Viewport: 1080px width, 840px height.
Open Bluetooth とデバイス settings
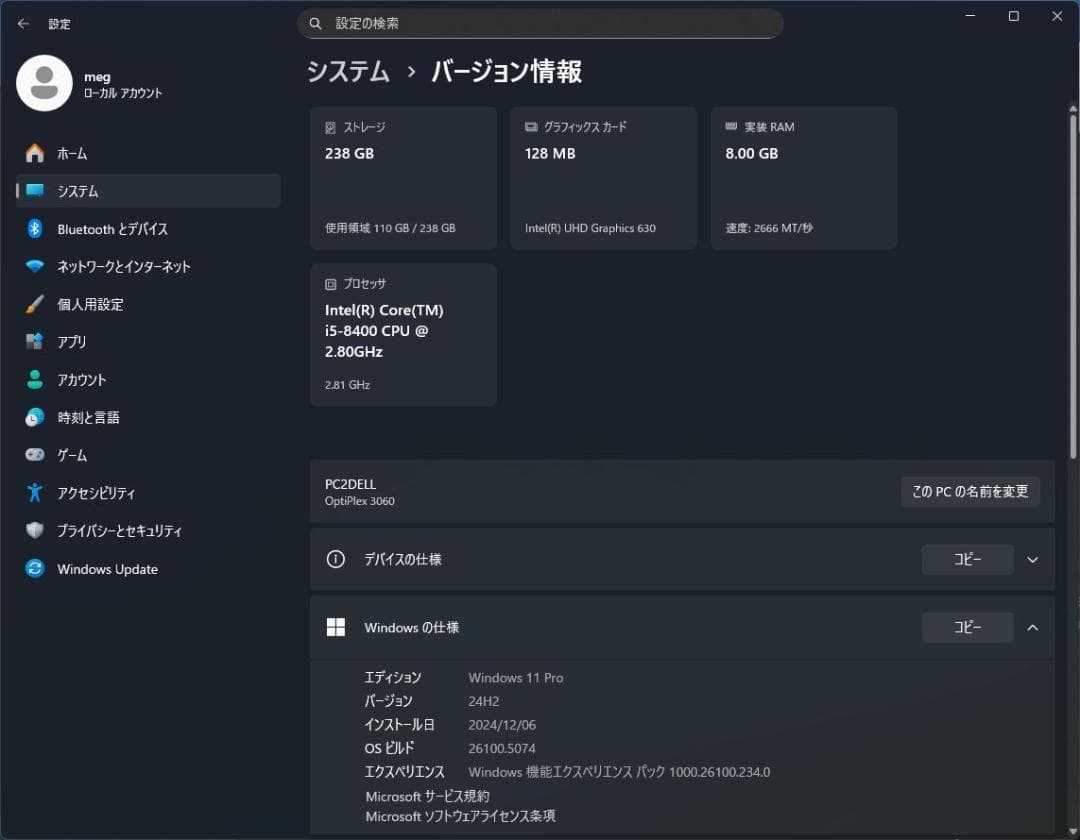pyautogui.click(x=37, y=229)
